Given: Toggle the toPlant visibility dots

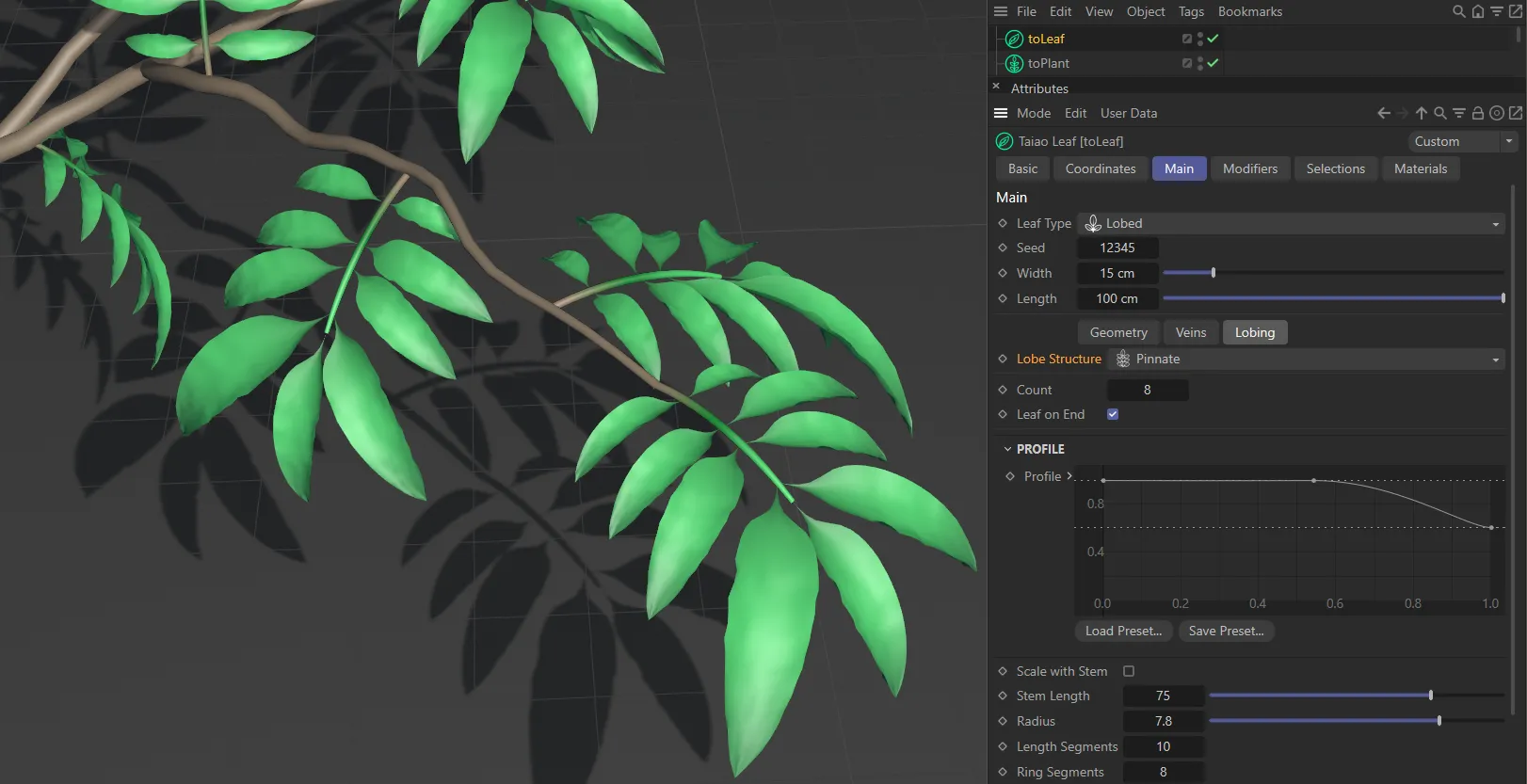Looking at the screenshot, I should pyautogui.click(x=1200, y=63).
